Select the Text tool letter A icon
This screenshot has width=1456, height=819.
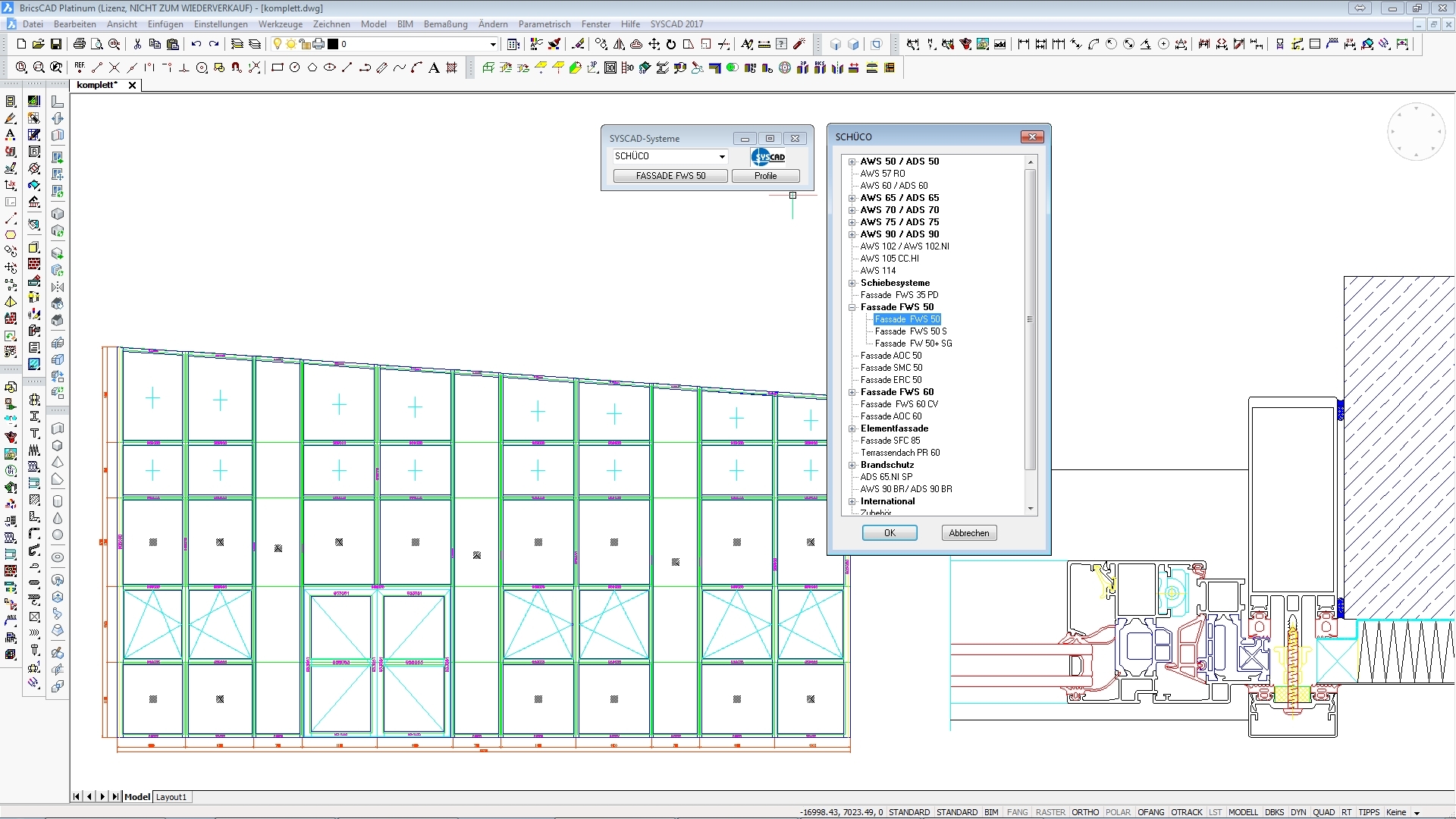tap(434, 67)
